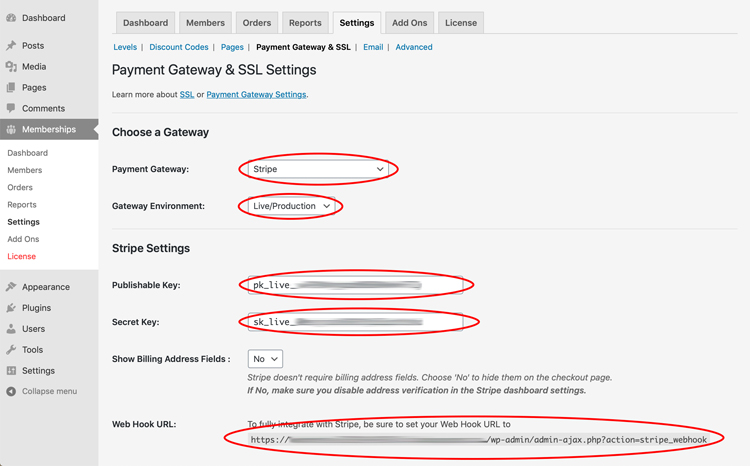This screenshot has width=750, height=466.
Task: Open License in the Memberships submenu
Action: pyautogui.click(x=21, y=257)
